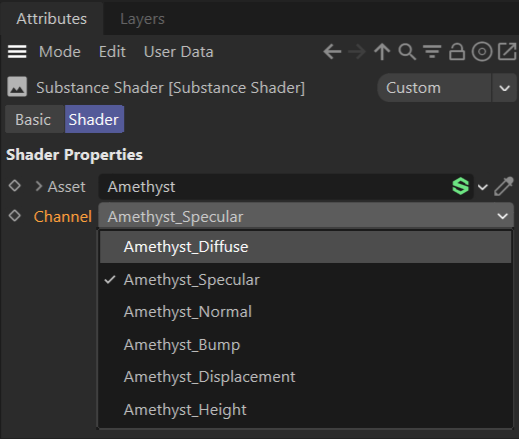The width and height of the screenshot is (519, 439).
Task: Toggle the lock element icon
Action: click(x=457, y=52)
